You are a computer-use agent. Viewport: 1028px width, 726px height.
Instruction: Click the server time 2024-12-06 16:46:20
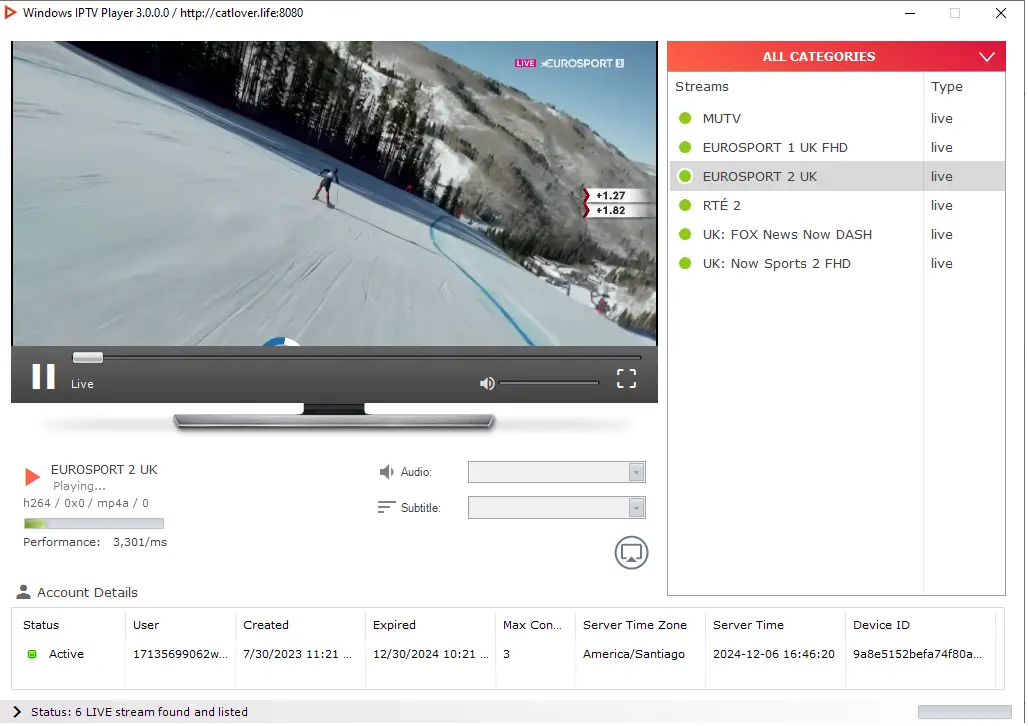[774, 654]
